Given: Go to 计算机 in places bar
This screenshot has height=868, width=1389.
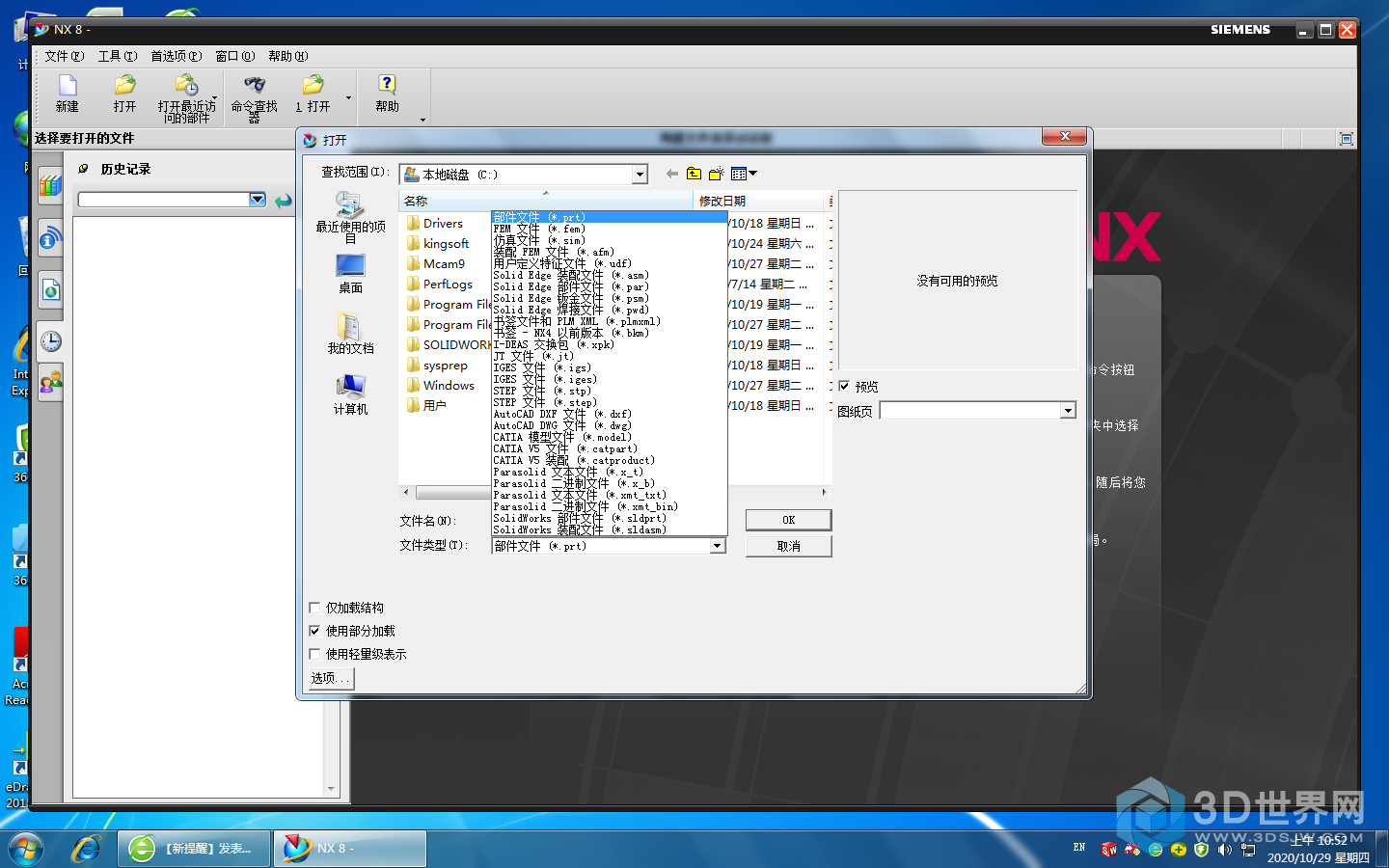Looking at the screenshot, I should (350, 394).
